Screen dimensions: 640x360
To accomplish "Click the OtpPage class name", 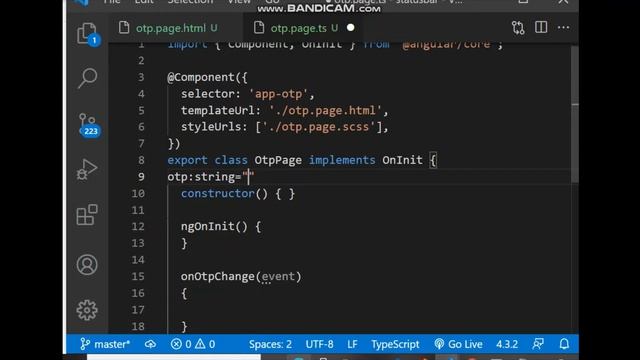I will point(278,160).
